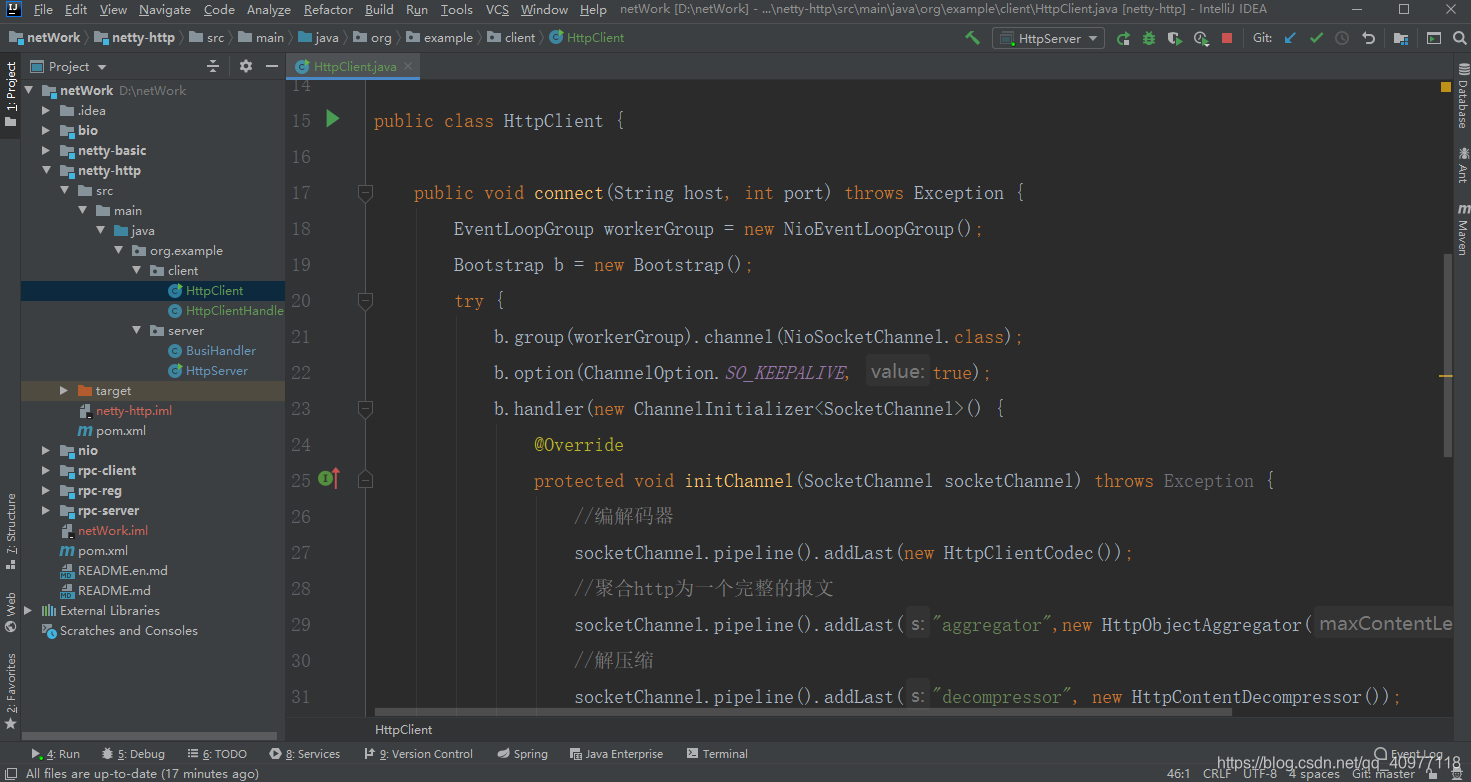This screenshot has height=782, width=1471.
Task: Close the HttpClient.java tab
Action: (x=407, y=67)
